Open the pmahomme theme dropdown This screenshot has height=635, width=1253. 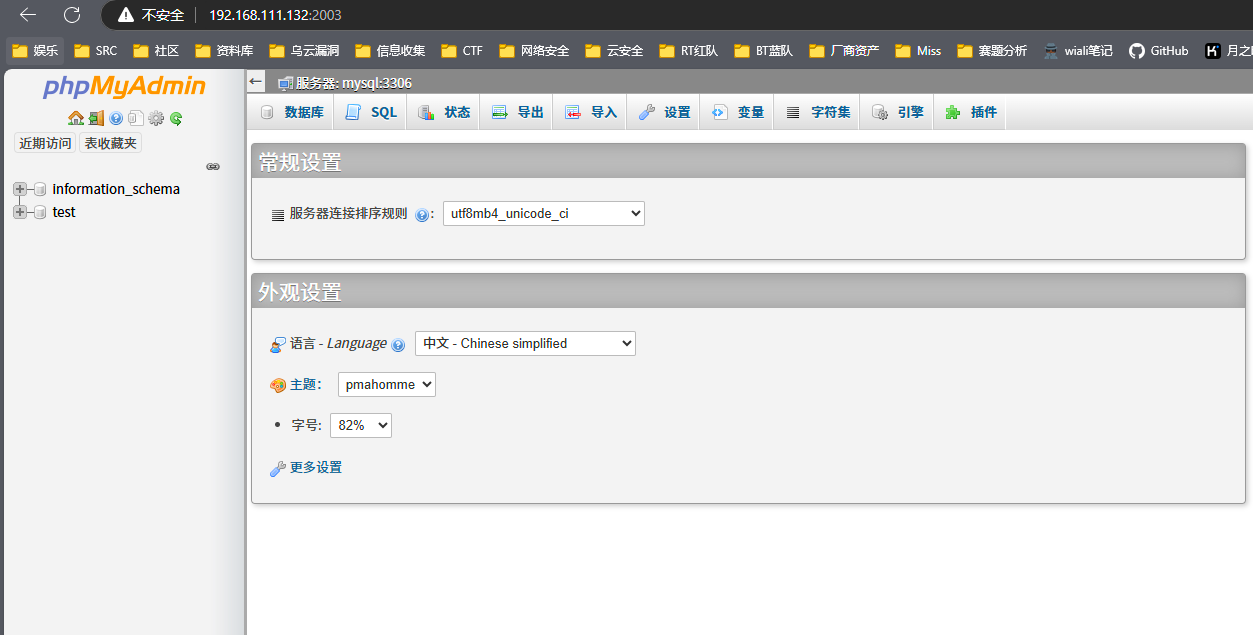(x=386, y=384)
